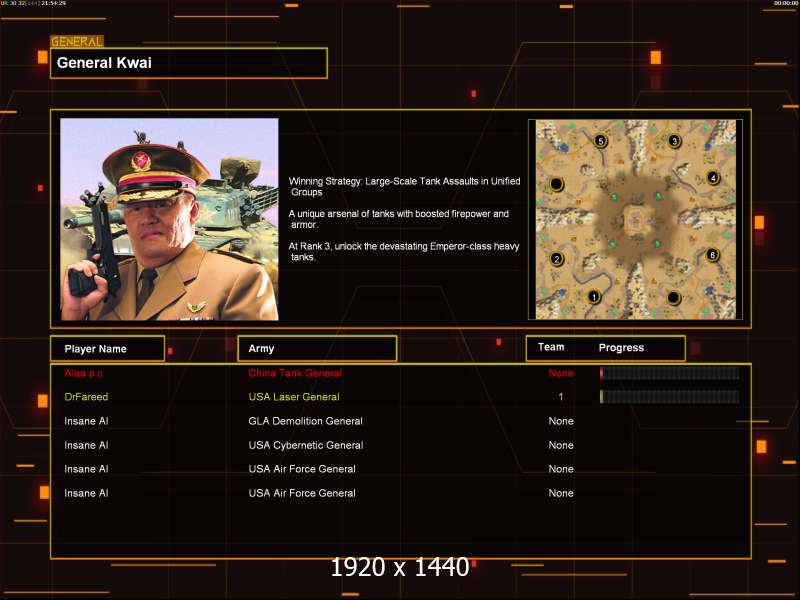The image size is (800, 600).
Task: Click the Team column header
Action: 551,347
